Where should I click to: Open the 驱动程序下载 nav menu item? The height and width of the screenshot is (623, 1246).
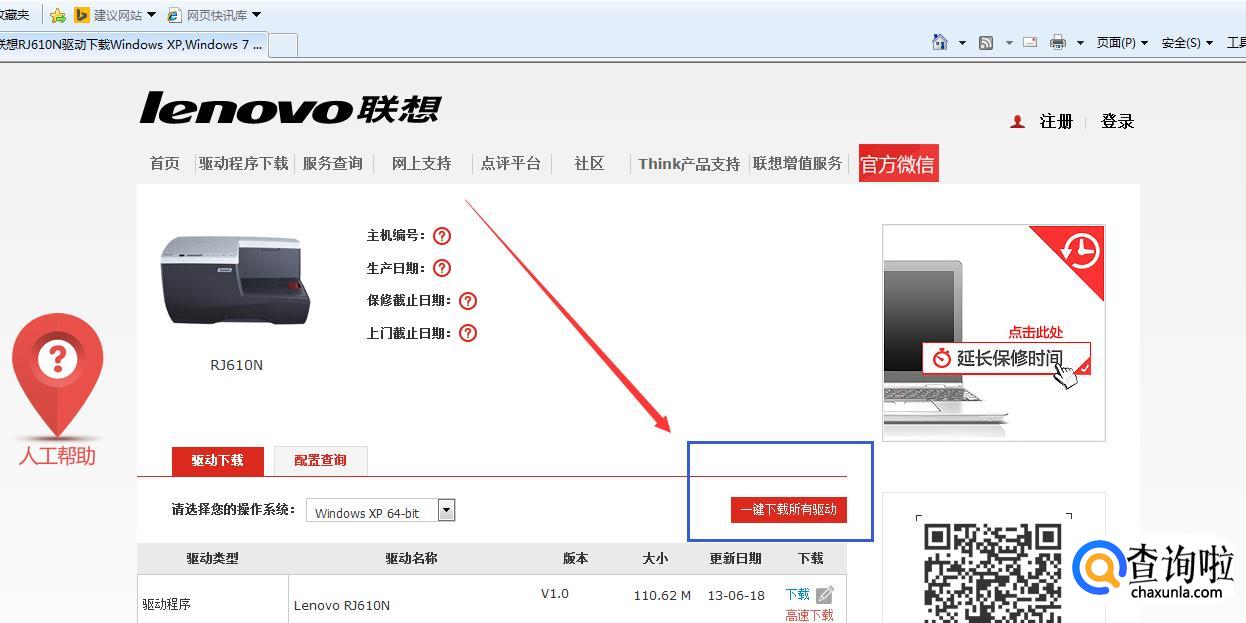coord(243,163)
